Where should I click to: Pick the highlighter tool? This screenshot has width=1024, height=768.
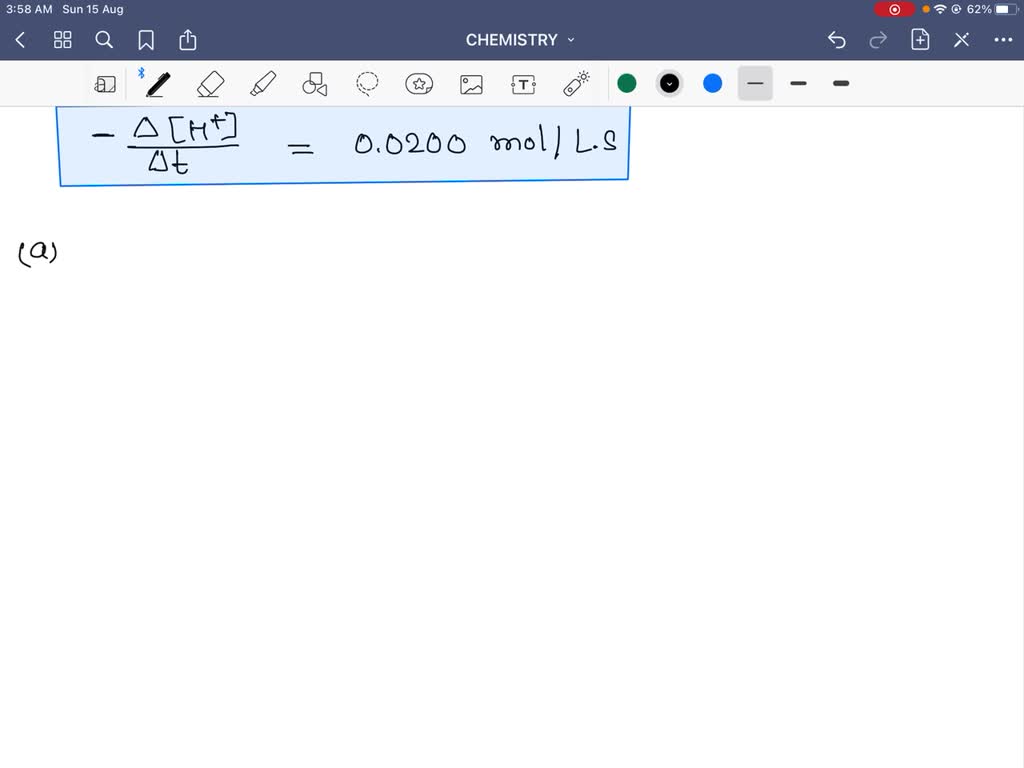pyautogui.click(x=262, y=84)
